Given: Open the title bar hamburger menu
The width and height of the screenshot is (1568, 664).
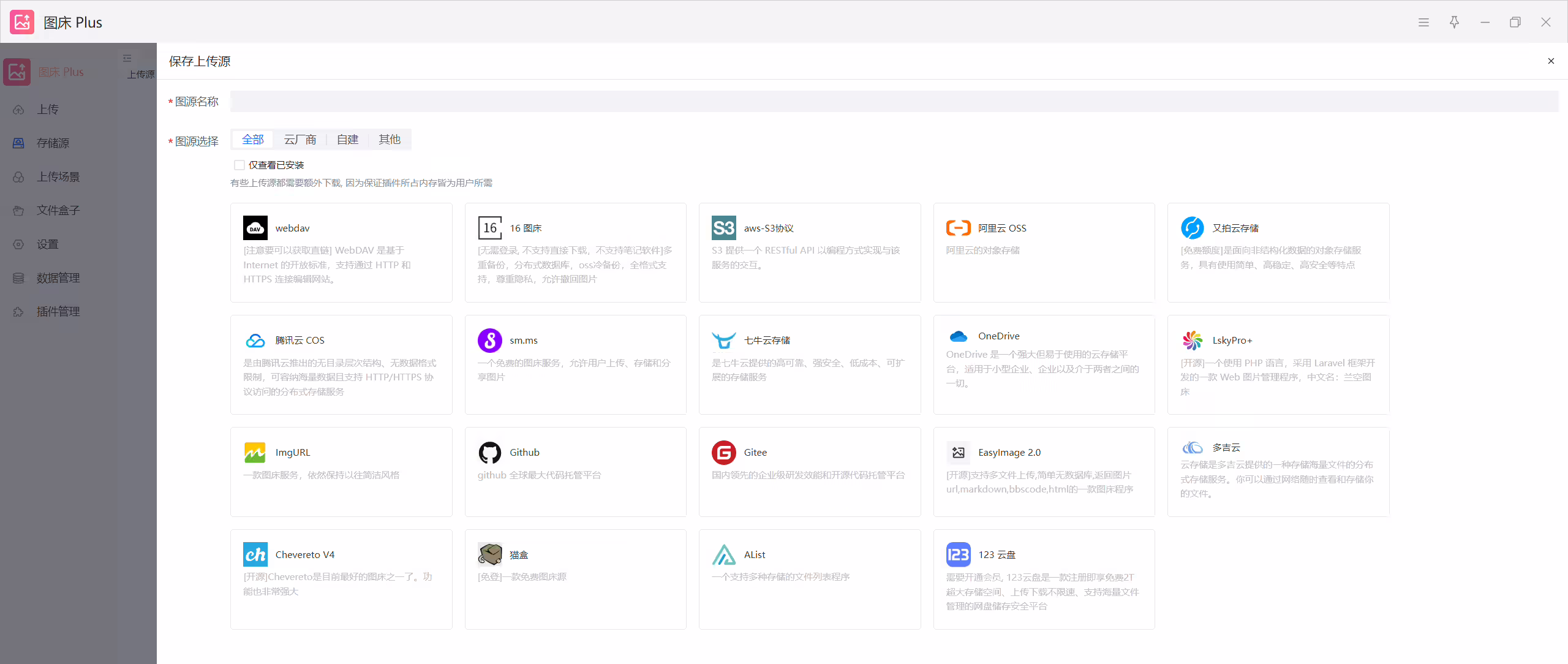Looking at the screenshot, I should [1423, 22].
